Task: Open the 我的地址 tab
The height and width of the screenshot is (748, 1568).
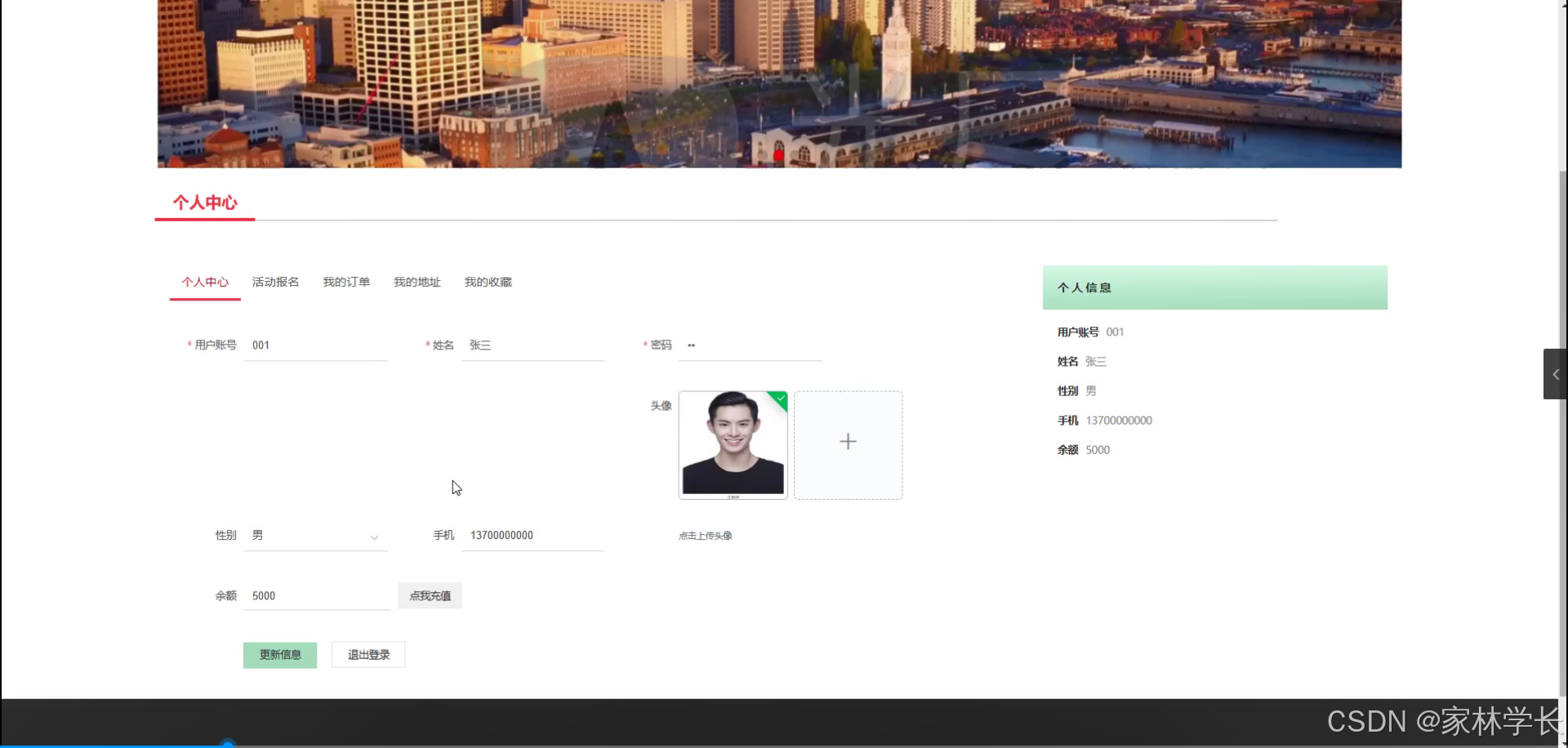Action: click(416, 282)
